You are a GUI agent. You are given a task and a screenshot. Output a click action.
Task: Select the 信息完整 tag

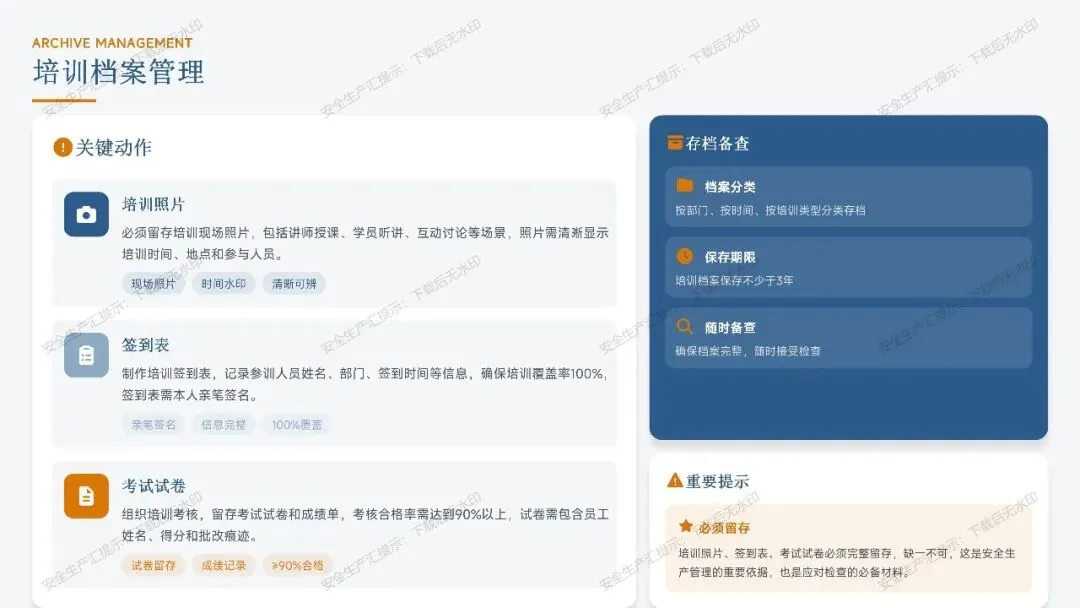[x=224, y=425]
